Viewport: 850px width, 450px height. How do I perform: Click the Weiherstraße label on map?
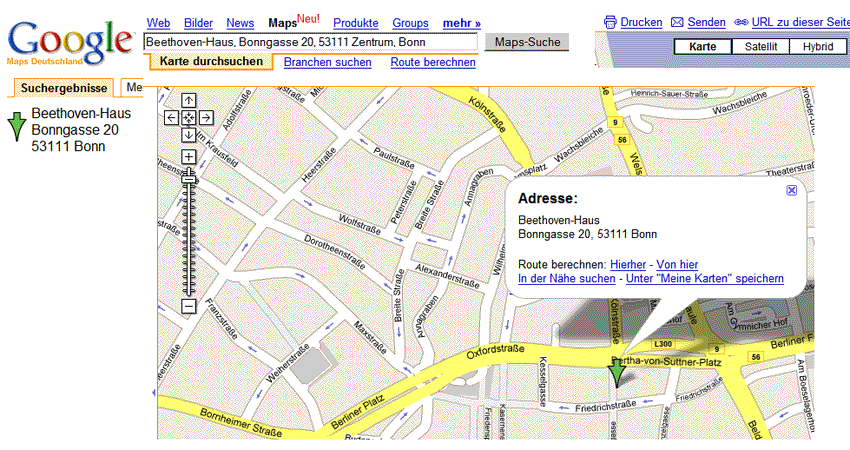[287, 363]
